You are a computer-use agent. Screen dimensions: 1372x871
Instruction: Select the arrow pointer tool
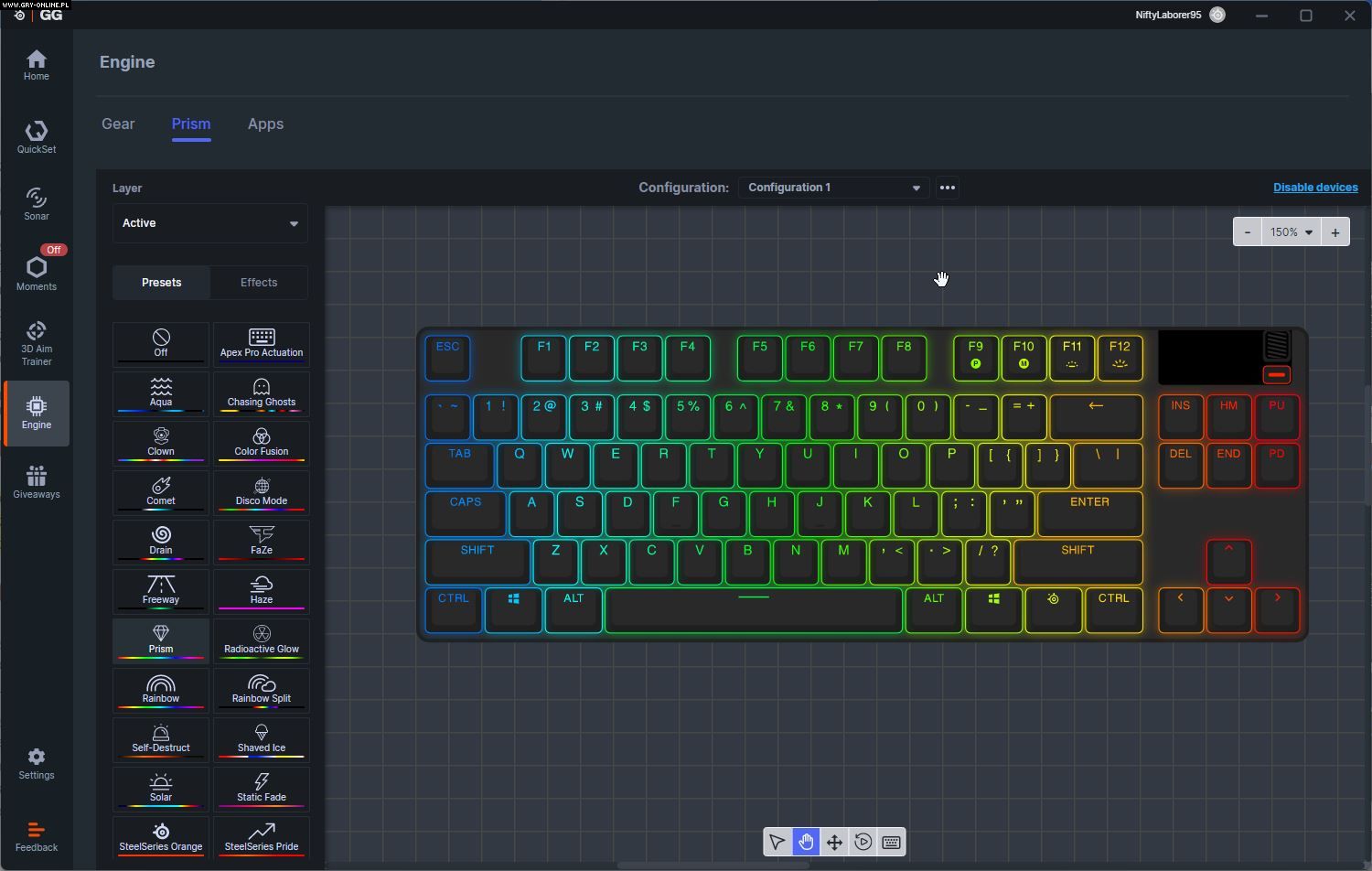pyautogui.click(x=777, y=842)
